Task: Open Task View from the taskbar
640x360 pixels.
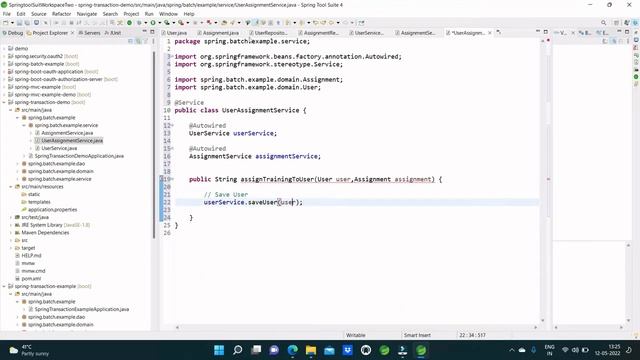Action: (x=256, y=350)
